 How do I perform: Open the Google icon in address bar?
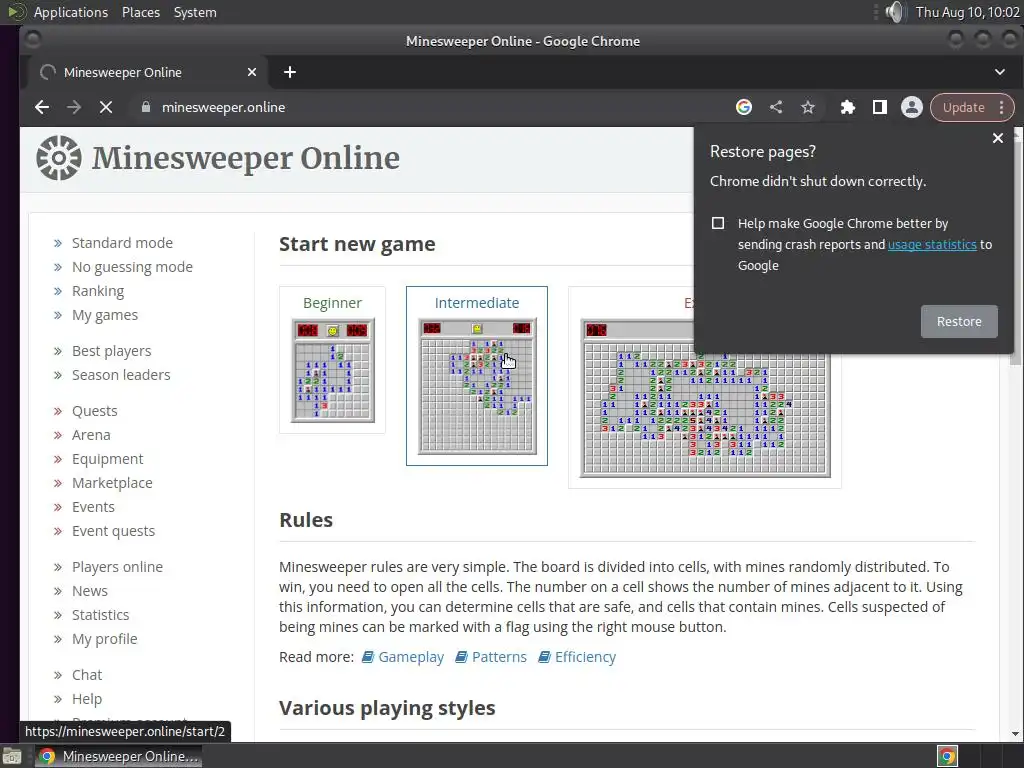744,107
